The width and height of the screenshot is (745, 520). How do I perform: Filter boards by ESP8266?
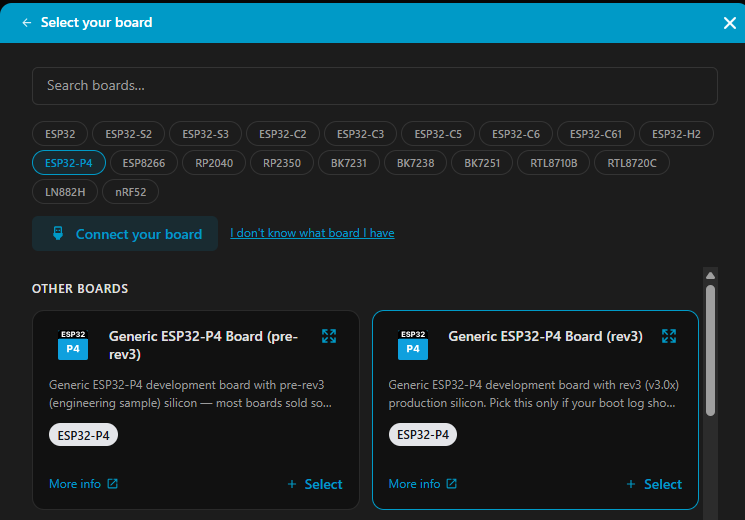tap(143, 163)
